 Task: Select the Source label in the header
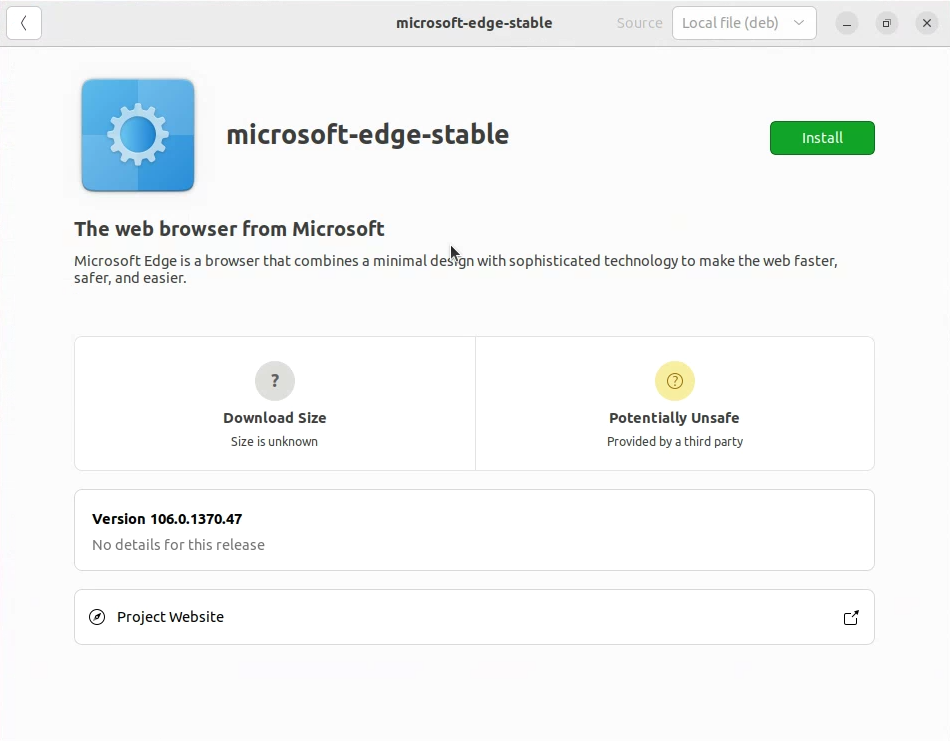[x=639, y=22]
